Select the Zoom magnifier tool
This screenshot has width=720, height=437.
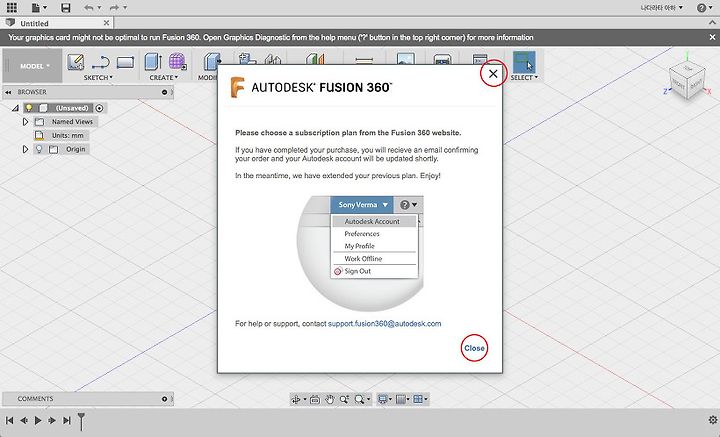pos(344,399)
